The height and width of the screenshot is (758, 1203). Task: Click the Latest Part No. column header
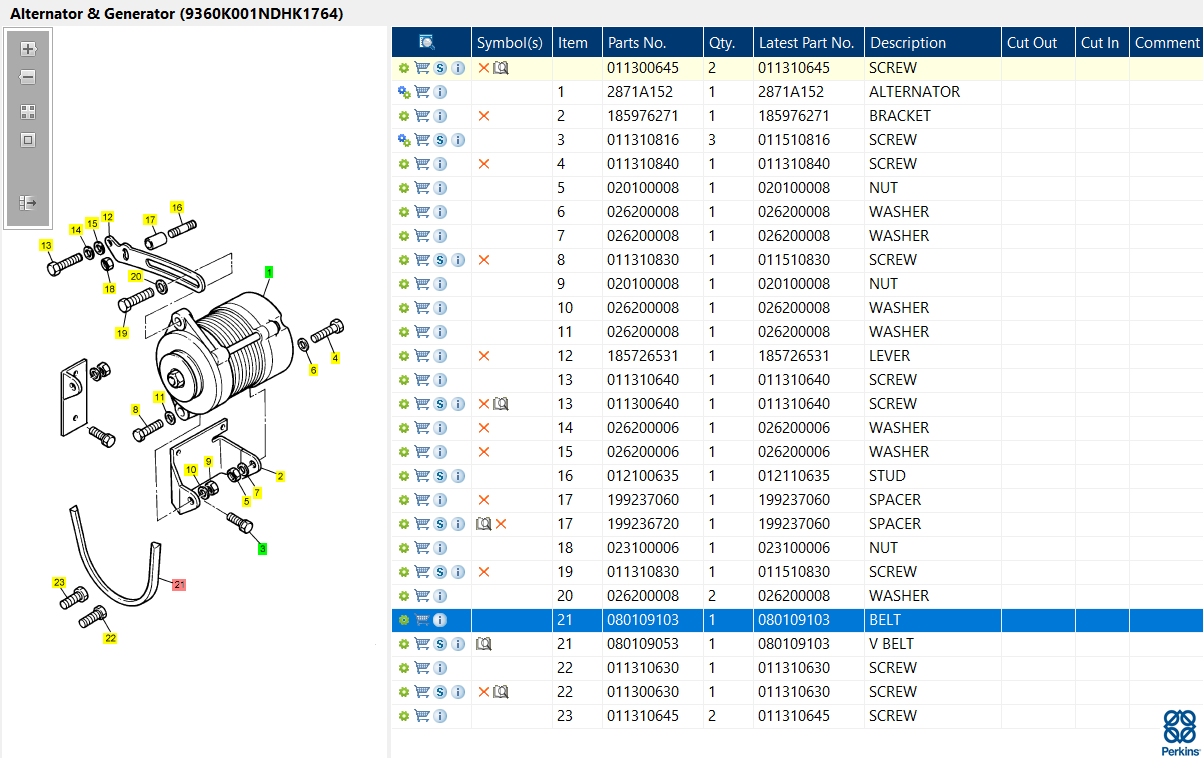807,43
